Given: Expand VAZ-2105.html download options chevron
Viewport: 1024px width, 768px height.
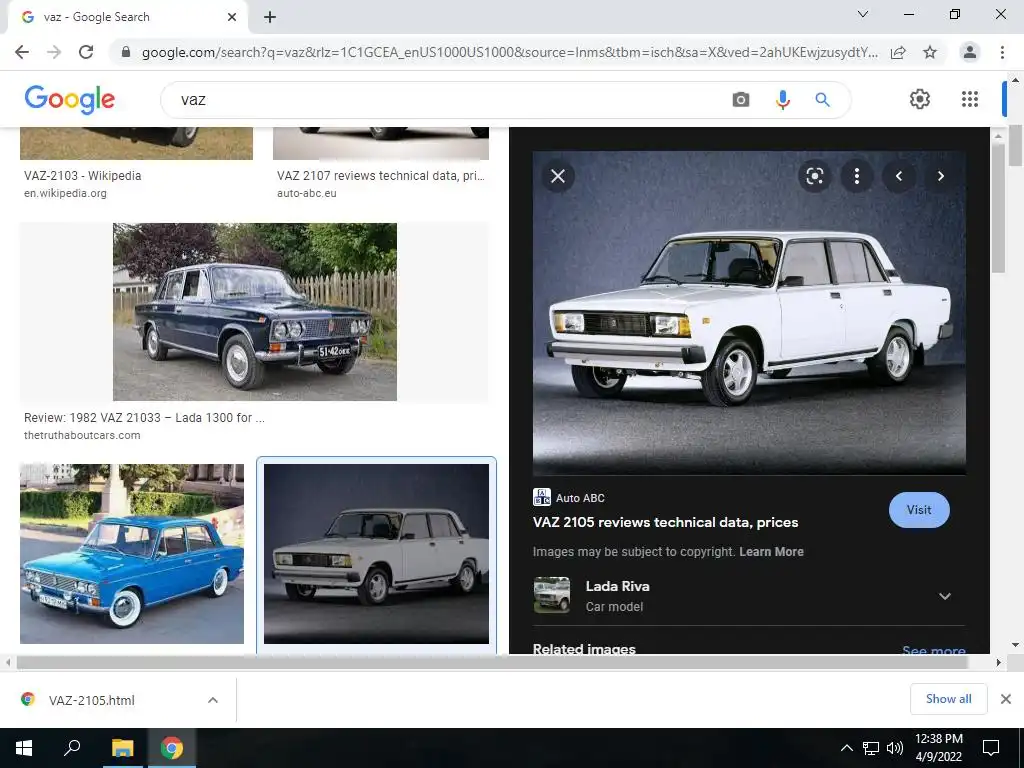Looking at the screenshot, I should tap(213, 700).
